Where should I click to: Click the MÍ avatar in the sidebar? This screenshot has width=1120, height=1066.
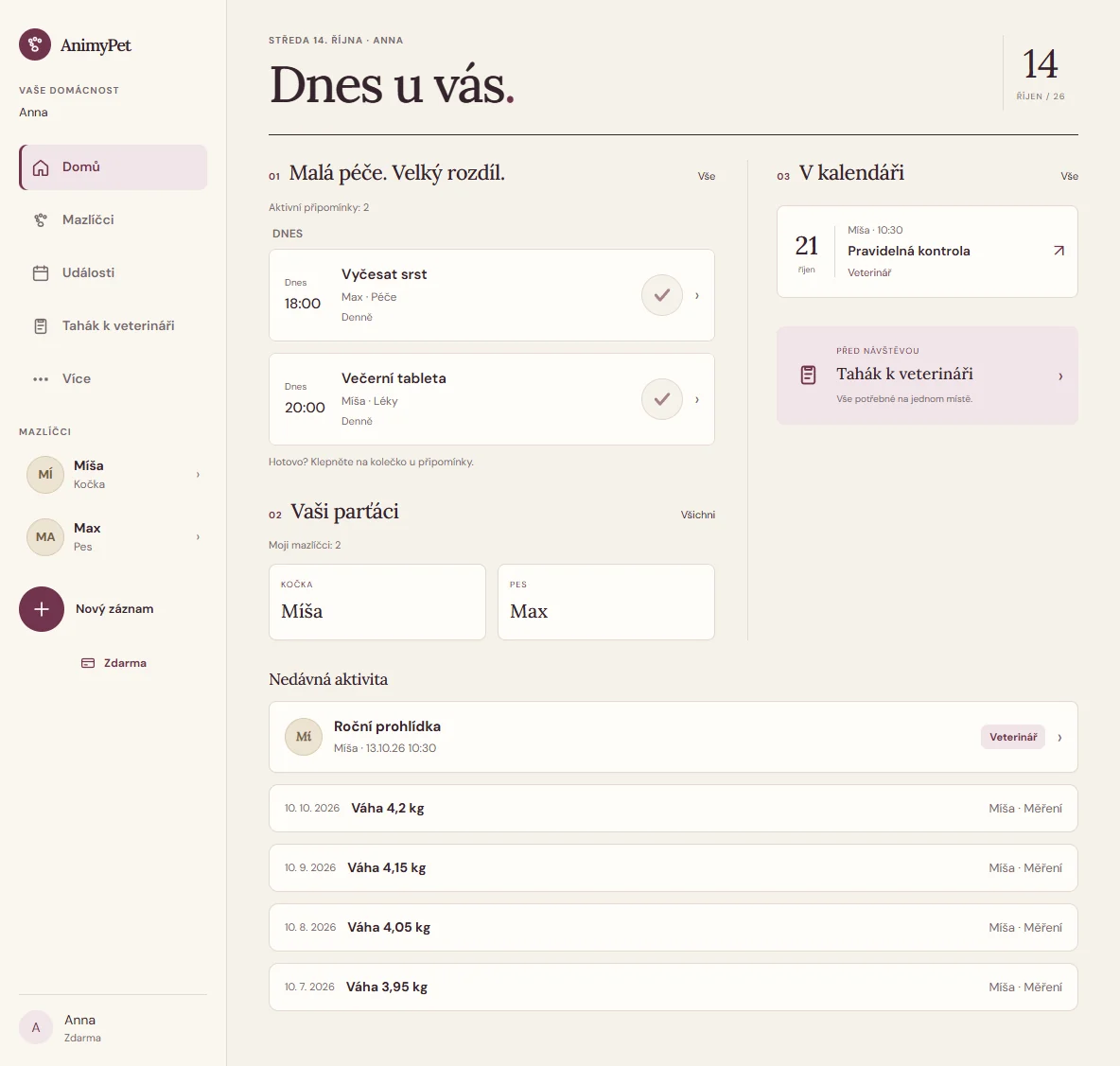(45, 475)
